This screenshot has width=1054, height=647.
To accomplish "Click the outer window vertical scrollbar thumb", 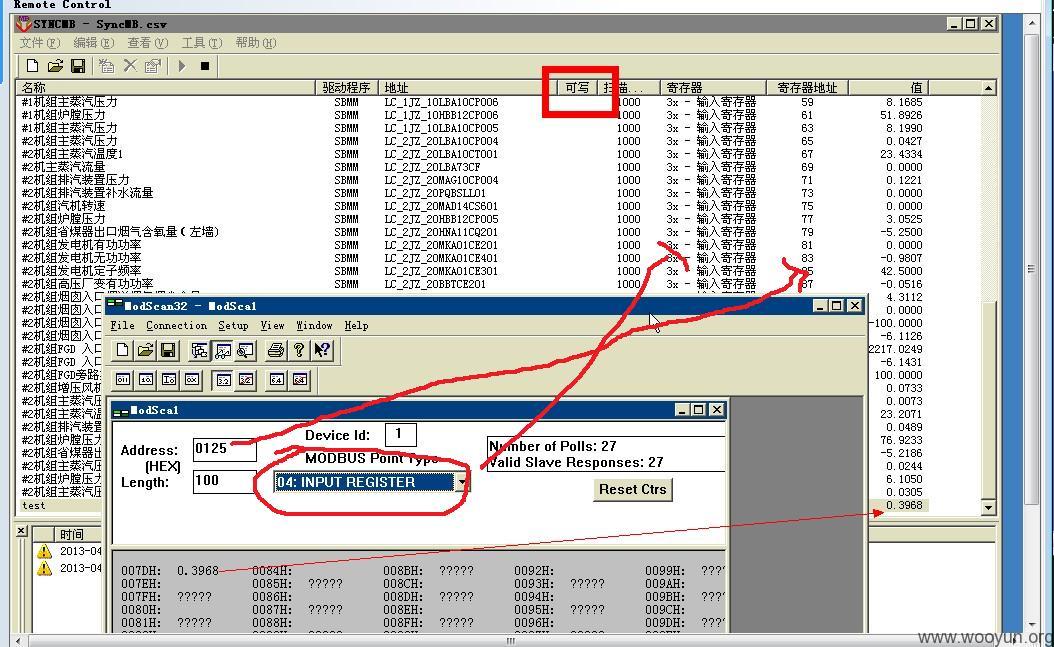I will pos(1031,269).
